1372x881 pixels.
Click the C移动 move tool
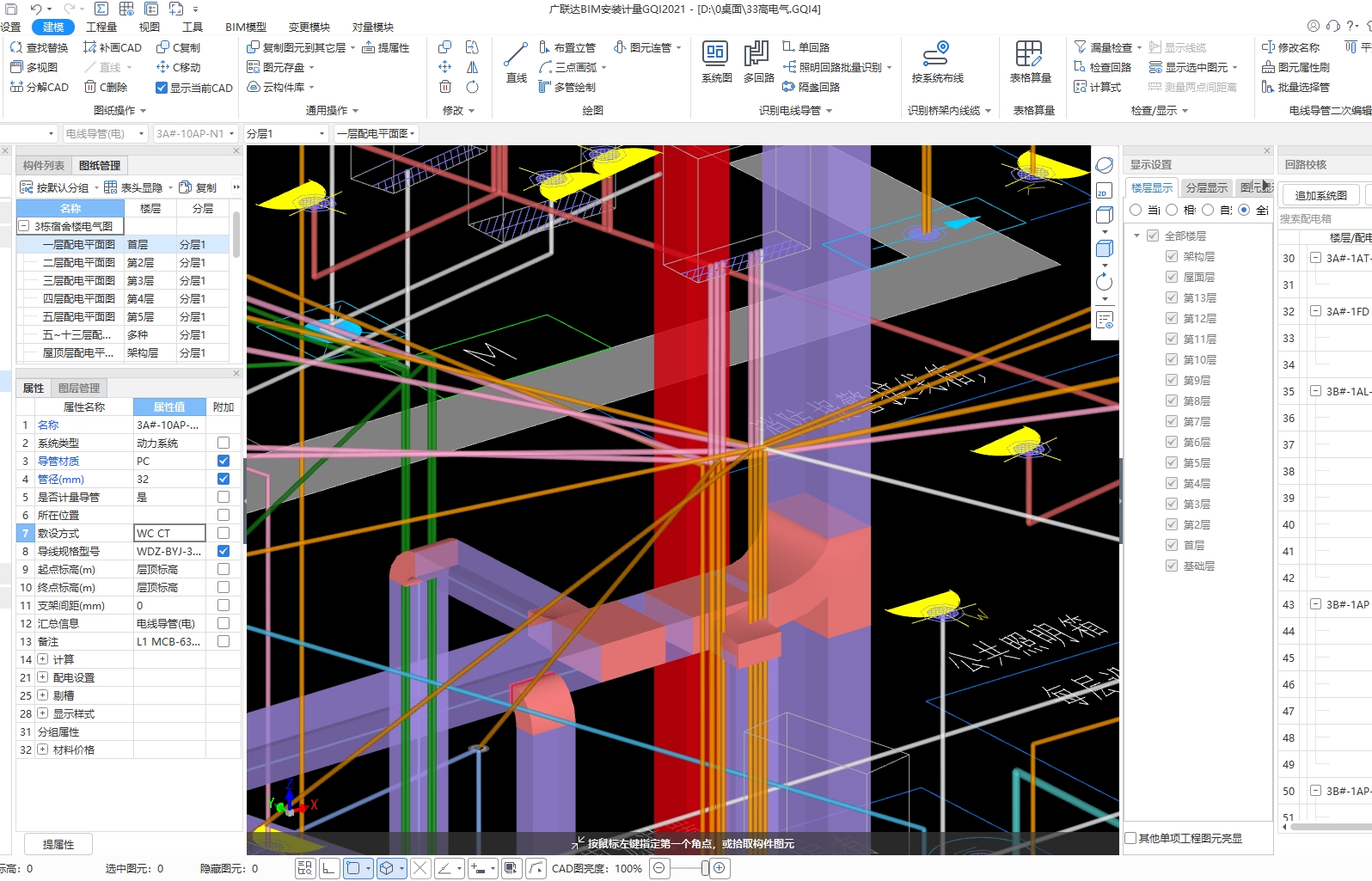click(178, 67)
